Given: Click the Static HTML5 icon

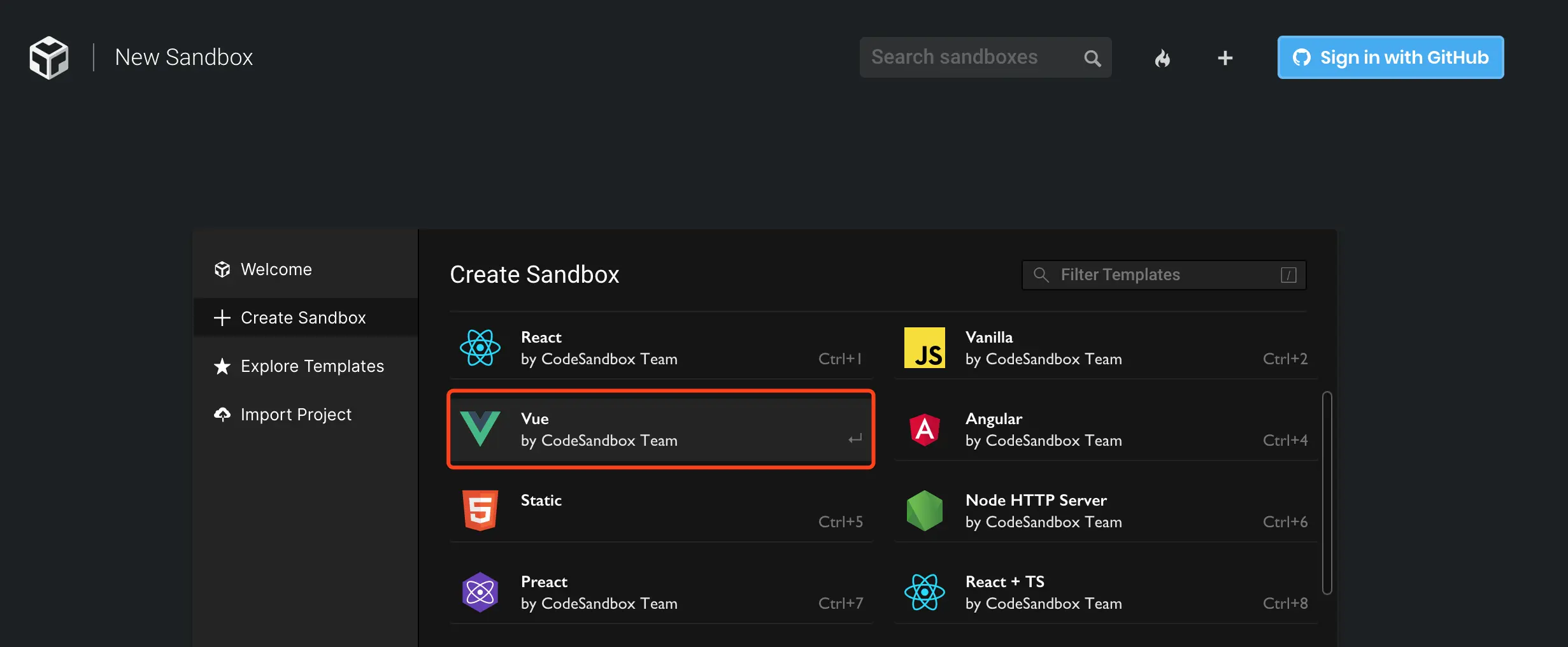Looking at the screenshot, I should pyautogui.click(x=480, y=511).
